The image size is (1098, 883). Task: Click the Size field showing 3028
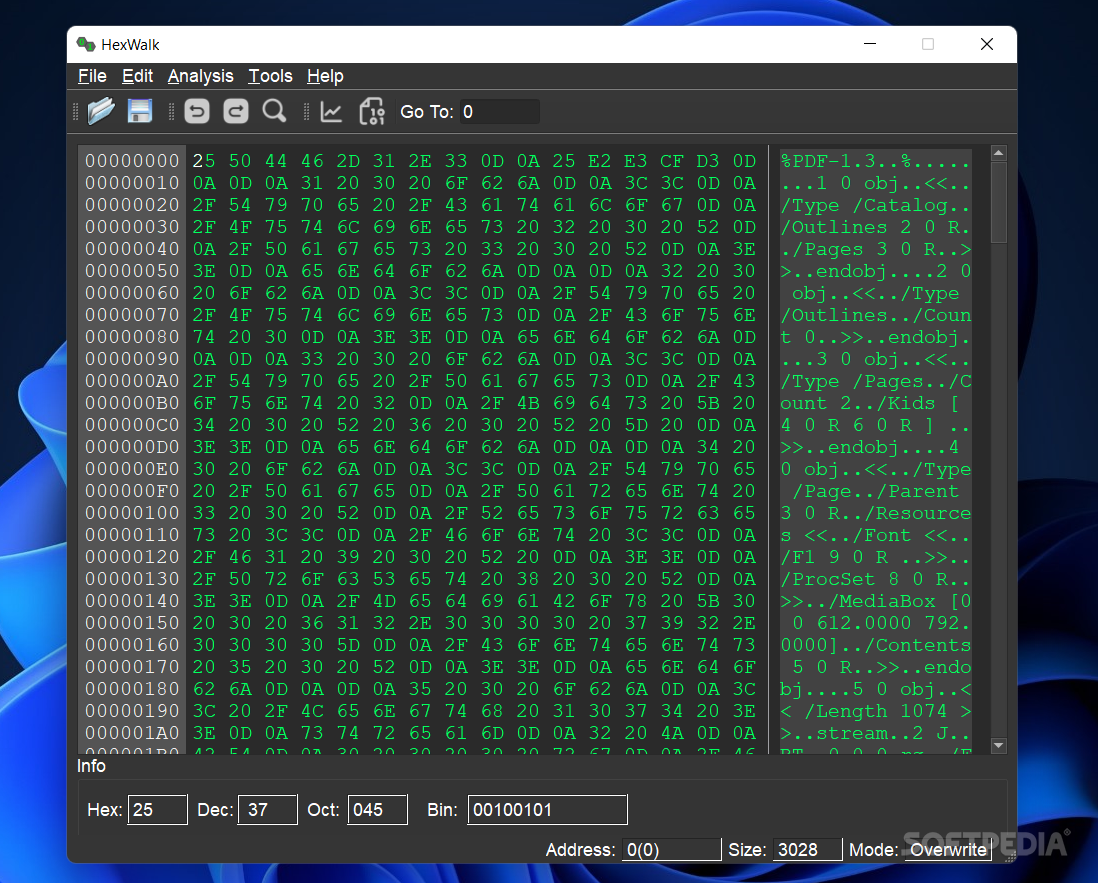pyautogui.click(x=807, y=849)
